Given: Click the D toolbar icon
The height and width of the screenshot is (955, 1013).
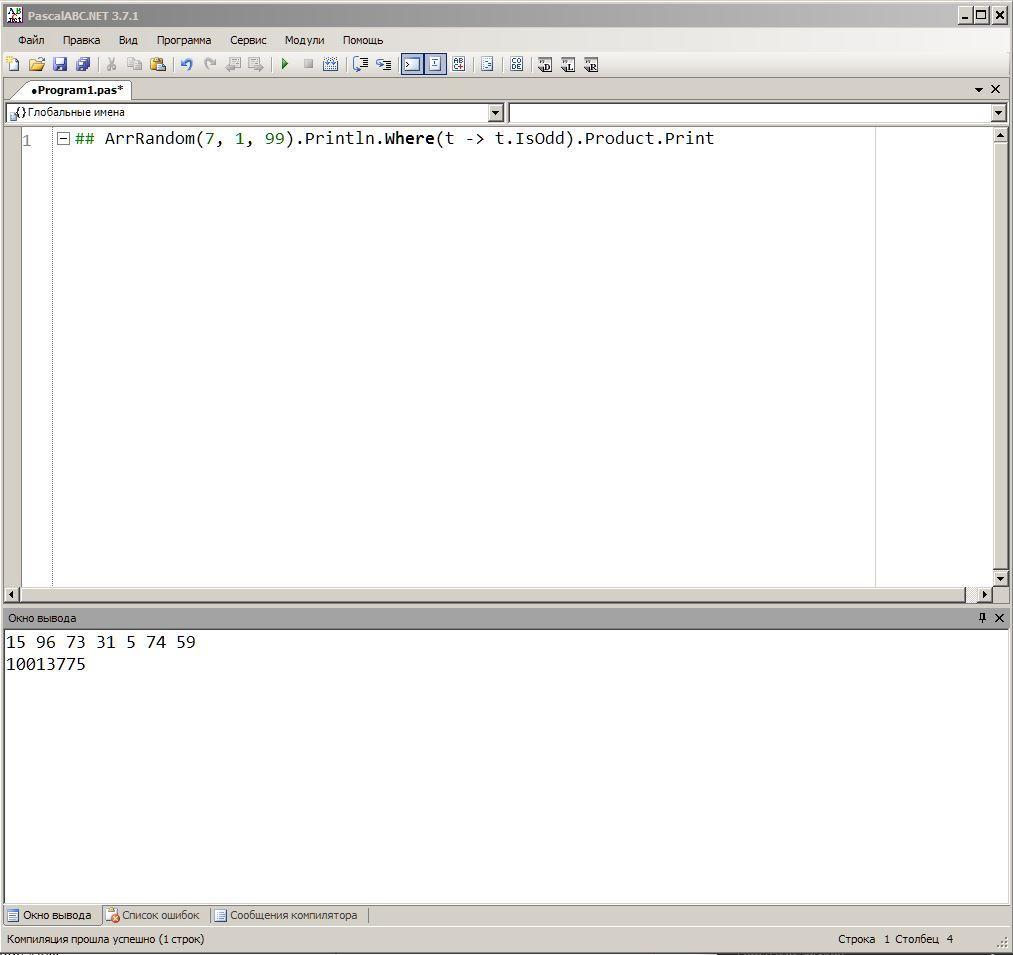Looking at the screenshot, I should pos(545,65).
